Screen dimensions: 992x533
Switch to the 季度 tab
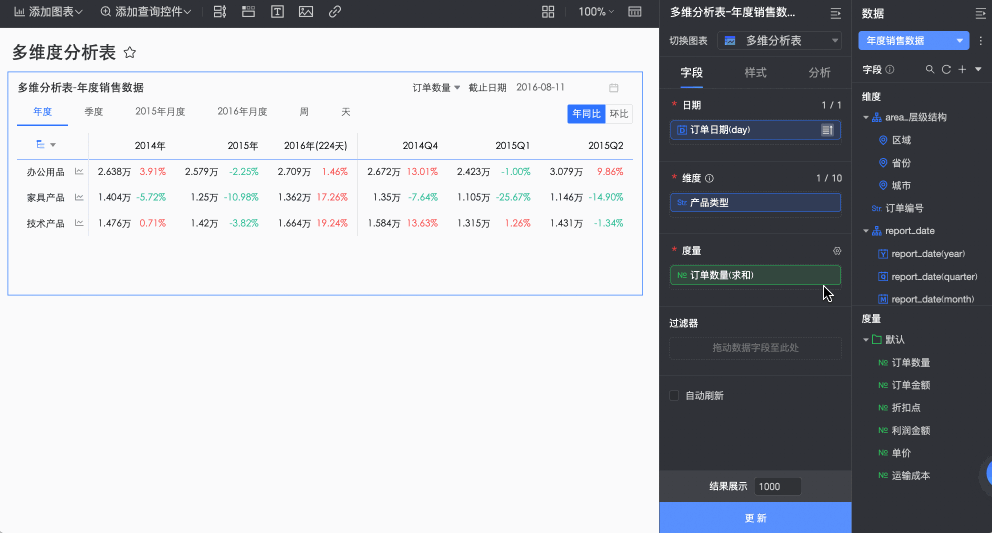point(94,112)
